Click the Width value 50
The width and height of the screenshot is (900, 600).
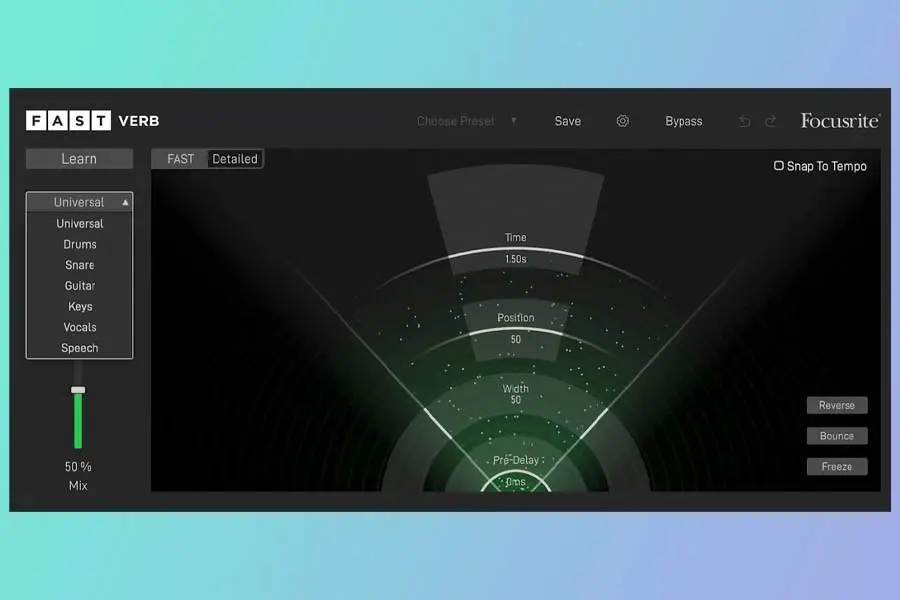[515, 400]
